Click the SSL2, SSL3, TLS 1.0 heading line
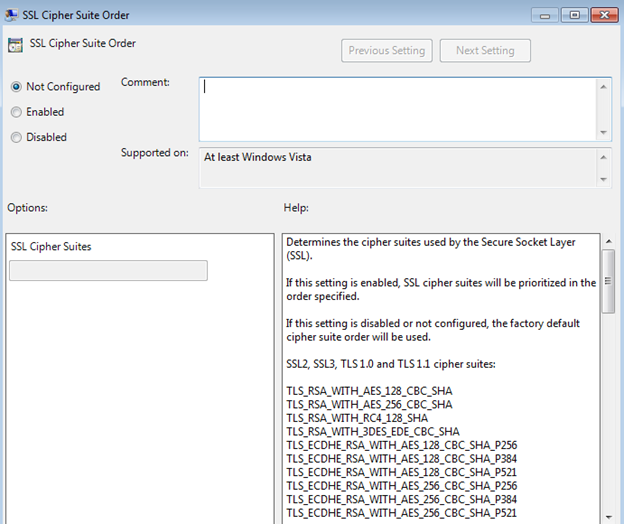Viewport: 624px width, 524px height. (x=391, y=364)
